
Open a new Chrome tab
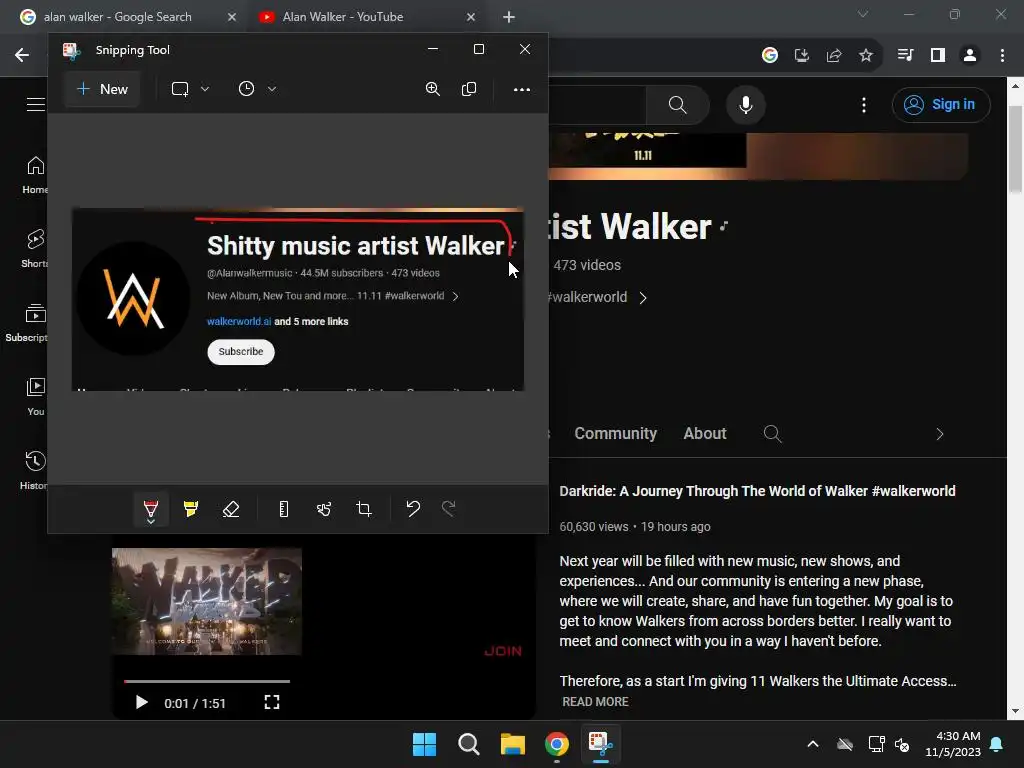509,17
